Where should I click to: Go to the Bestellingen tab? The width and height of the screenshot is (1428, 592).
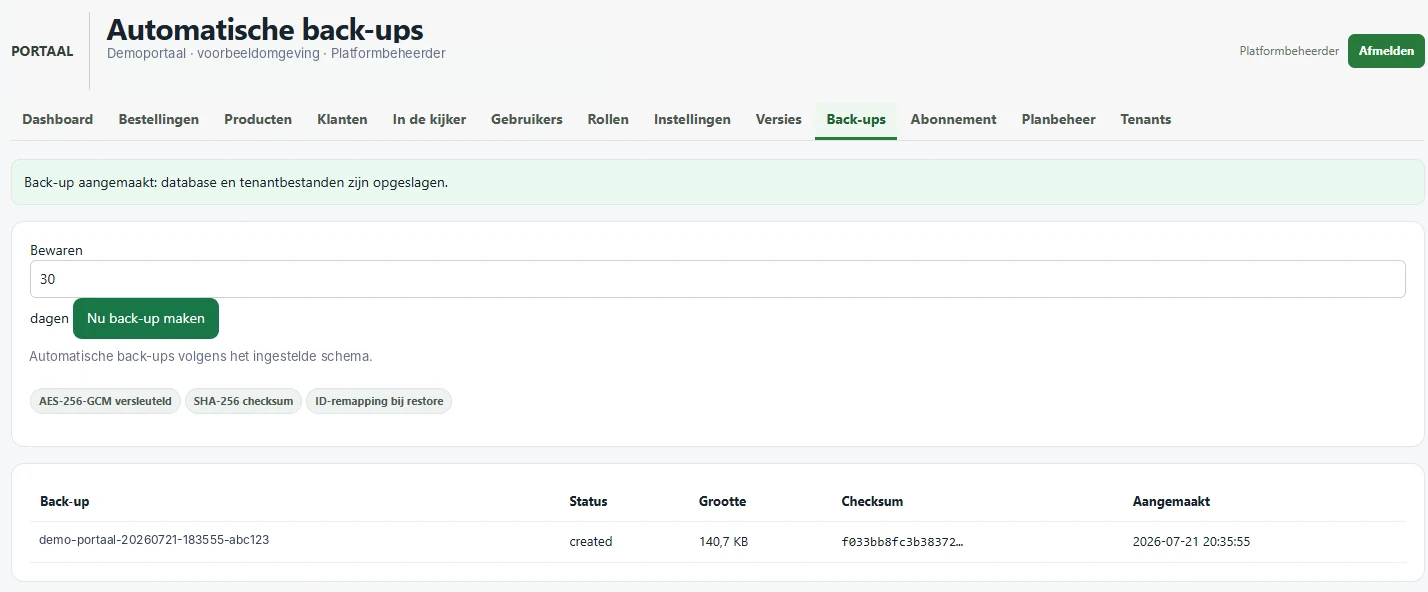[x=159, y=119]
